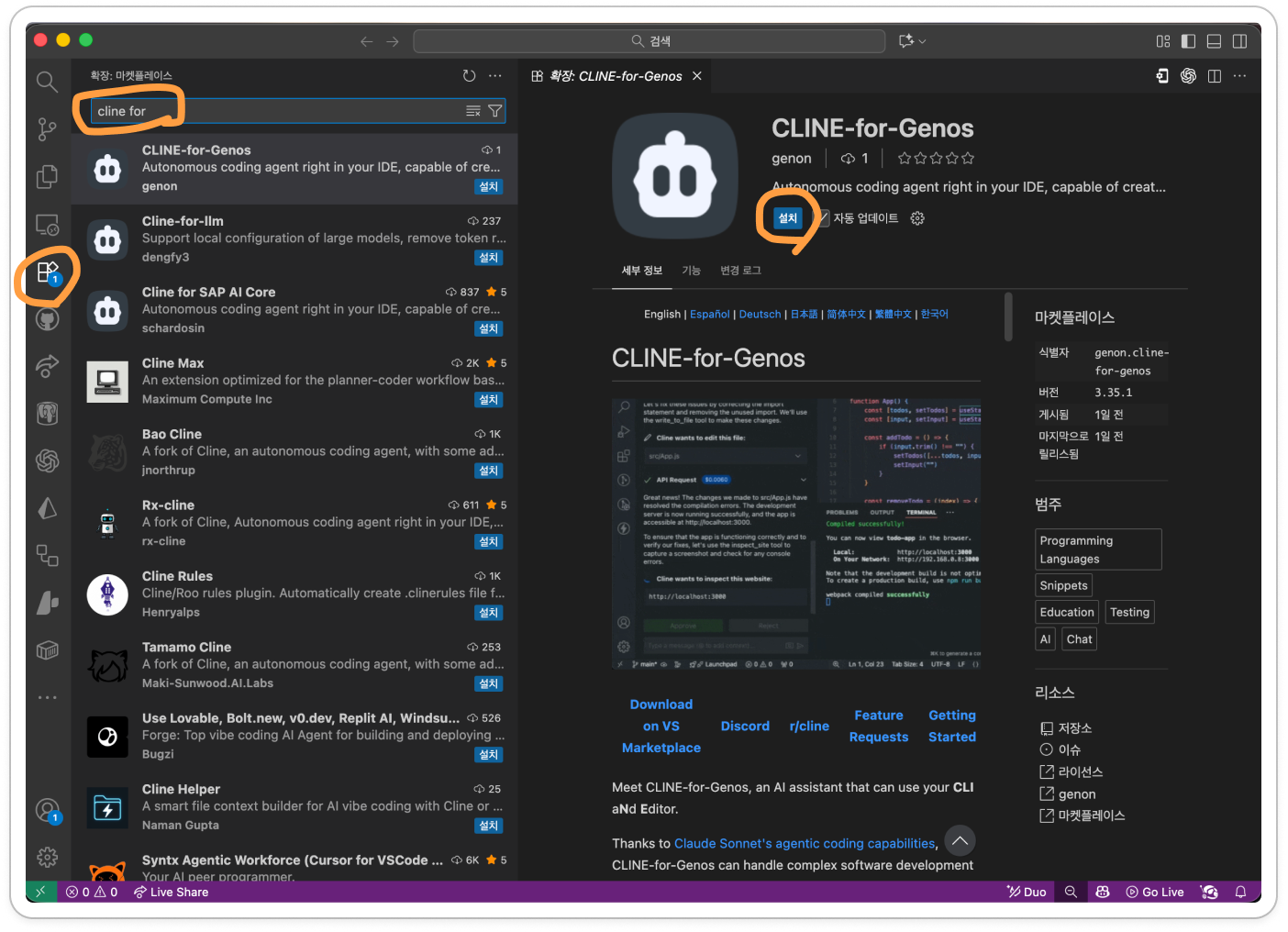Install CLINE-for-Genos with the 설치 button
Screen dimensions: 1288x932
[787, 218]
